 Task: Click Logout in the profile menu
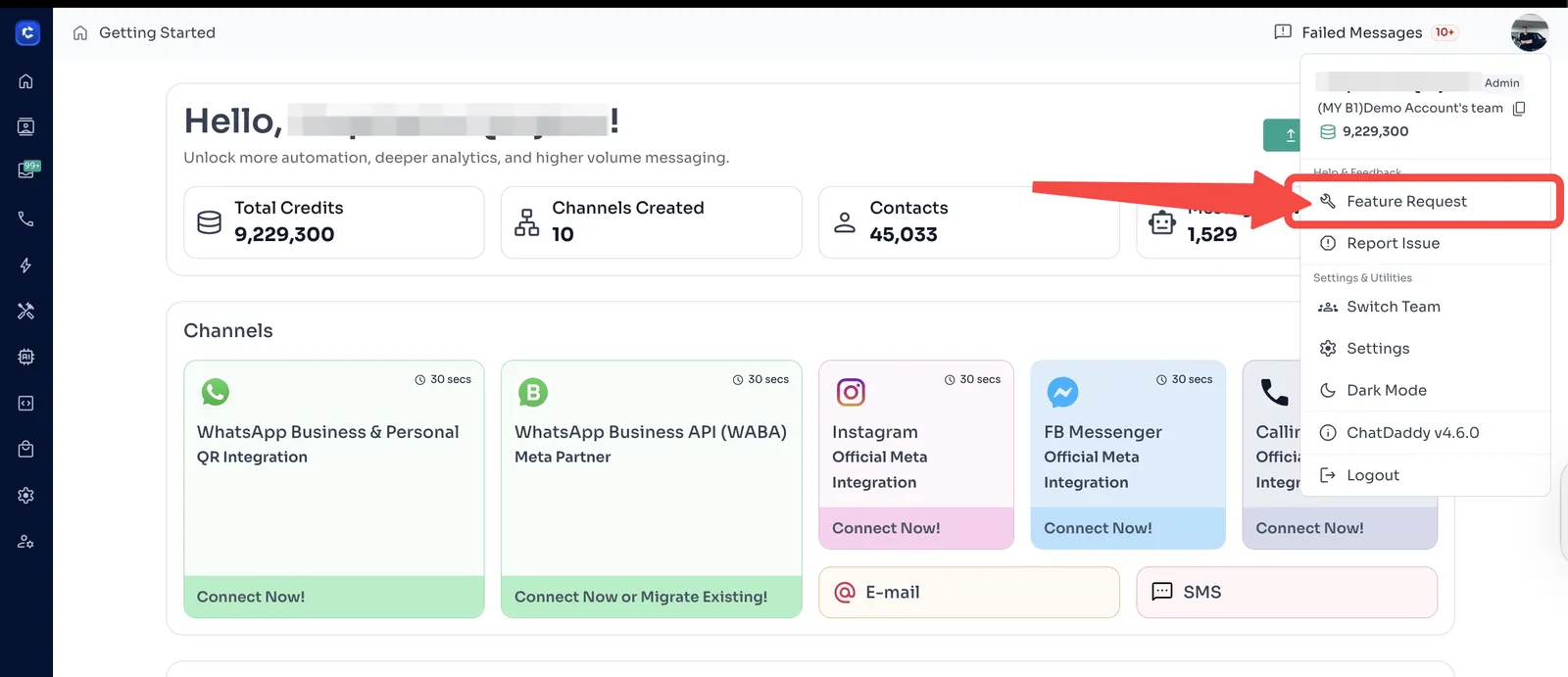[1372, 475]
